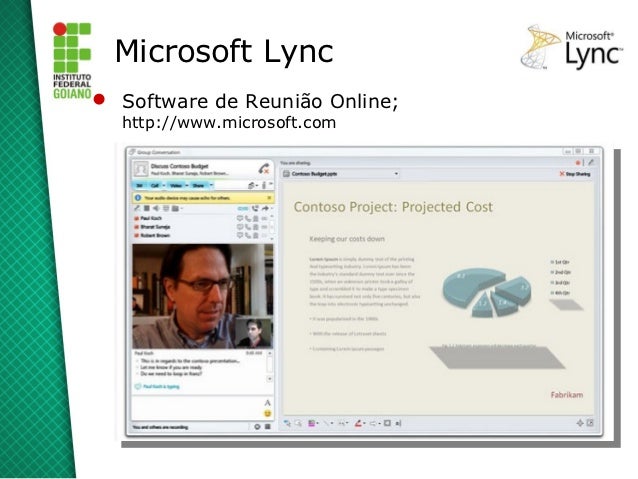Toggle the microphone mute icon

coord(138,208)
